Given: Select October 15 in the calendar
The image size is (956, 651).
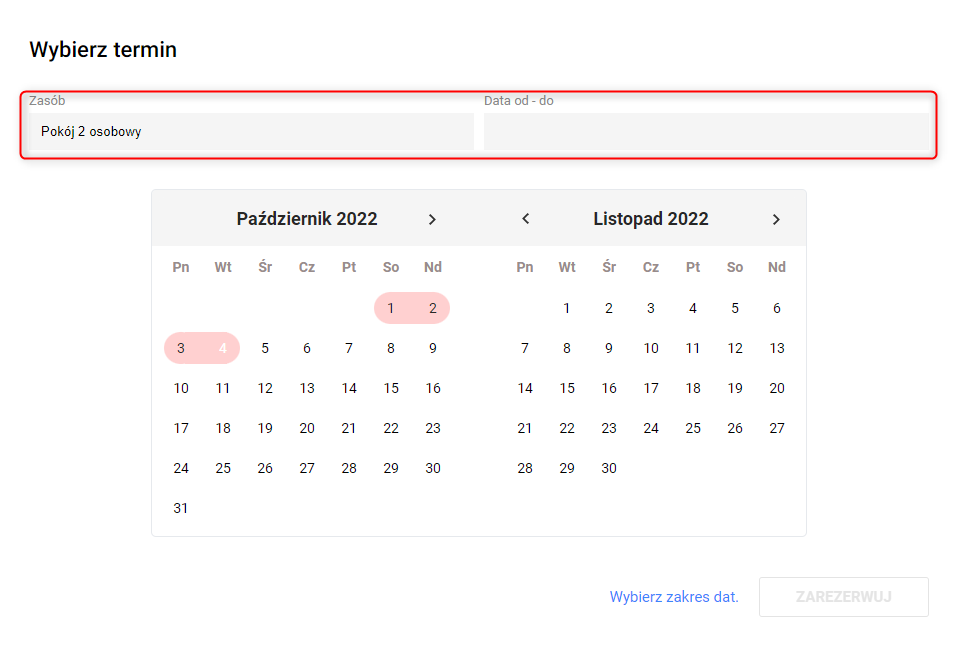Looking at the screenshot, I should point(391,388).
